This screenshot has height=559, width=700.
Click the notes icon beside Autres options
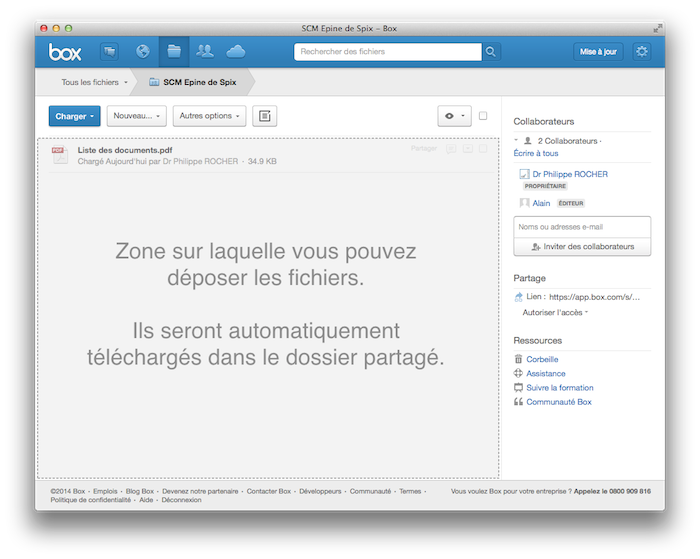tap(265, 116)
